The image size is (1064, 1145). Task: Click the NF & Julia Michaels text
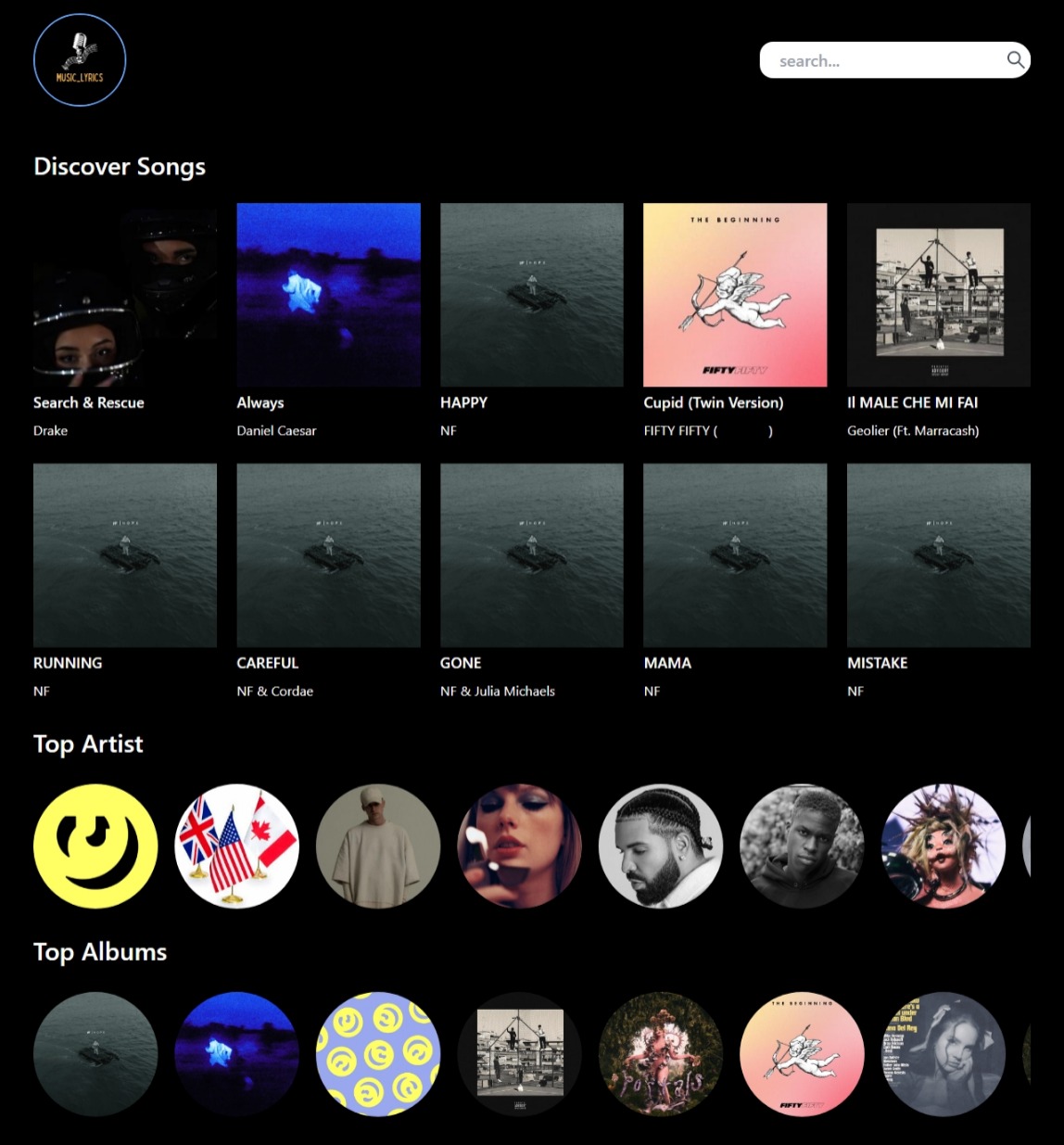(498, 691)
